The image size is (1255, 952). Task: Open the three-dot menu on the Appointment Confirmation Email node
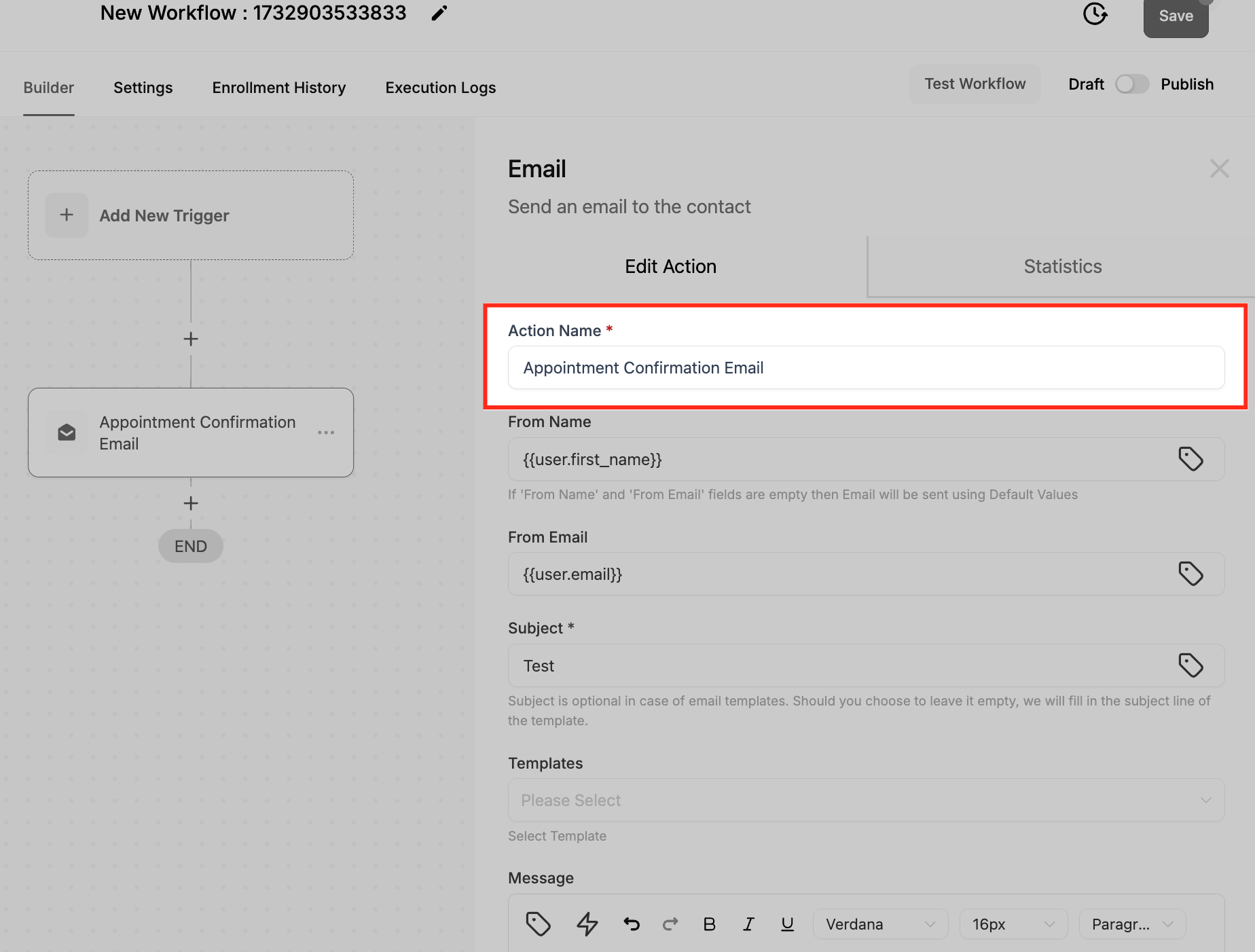tap(327, 433)
